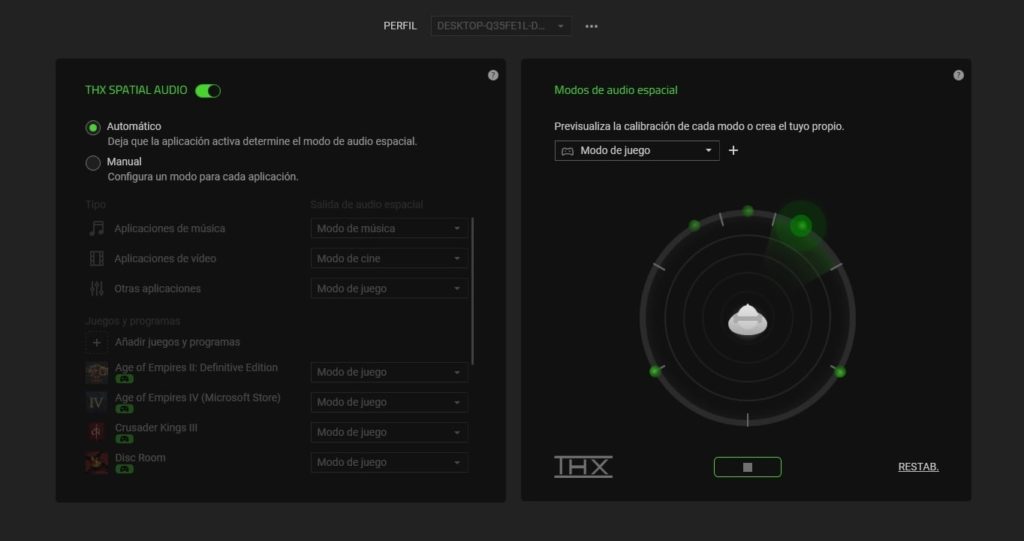Click the Aplicaciones de vídeo label

[x=165, y=259]
